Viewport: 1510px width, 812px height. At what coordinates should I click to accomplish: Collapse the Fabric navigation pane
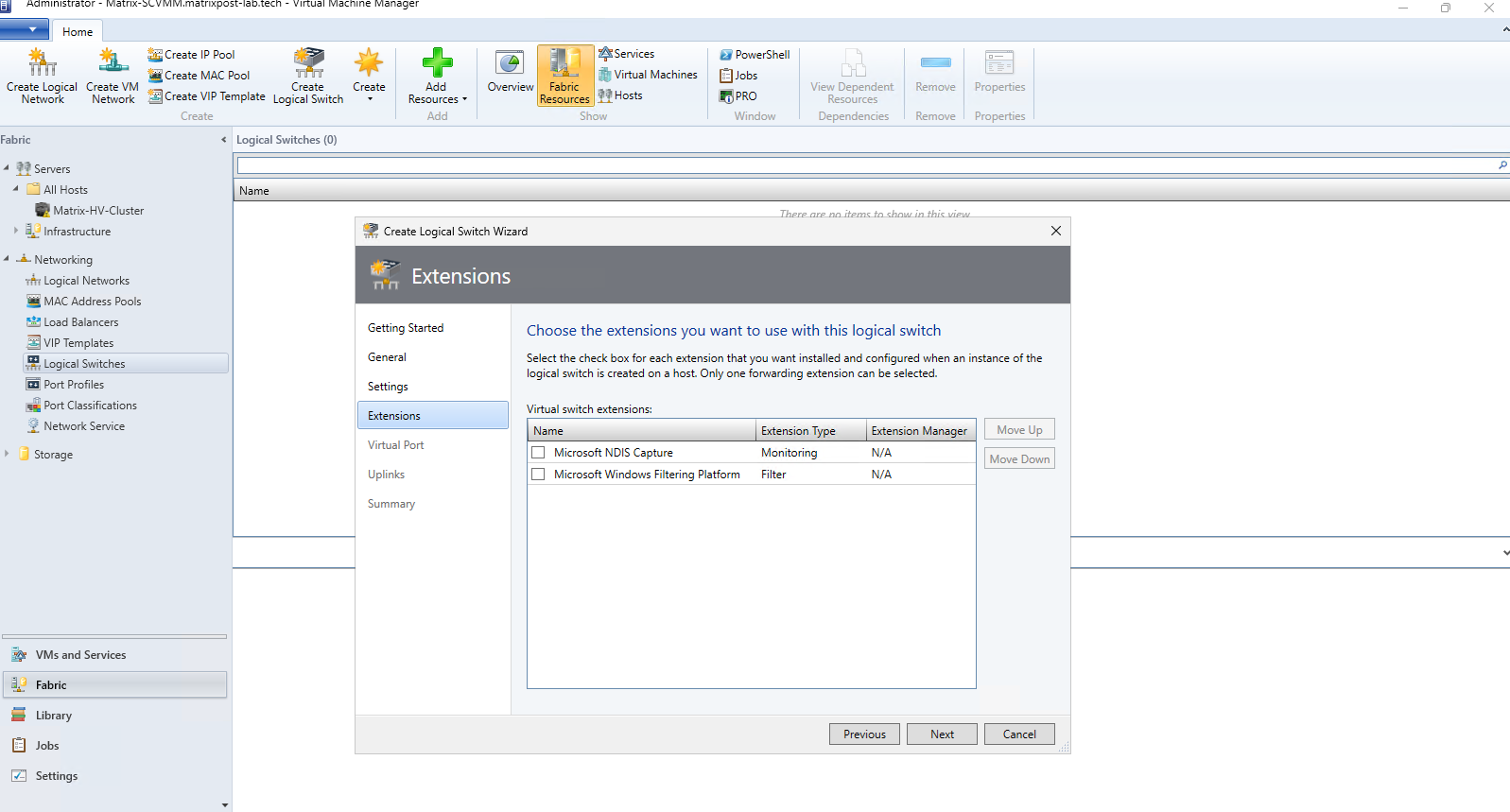[x=224, y=140]
